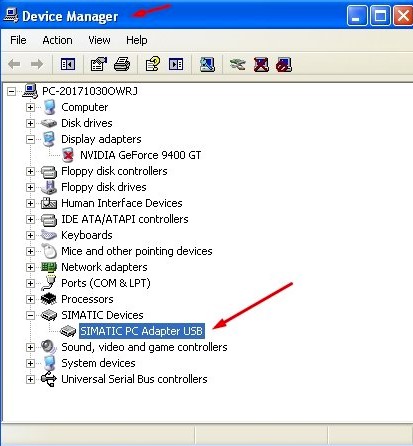Viewport: 413px width, 446px height.
Task: Select the Network adapters entry
Action: (x=104, y=267)
